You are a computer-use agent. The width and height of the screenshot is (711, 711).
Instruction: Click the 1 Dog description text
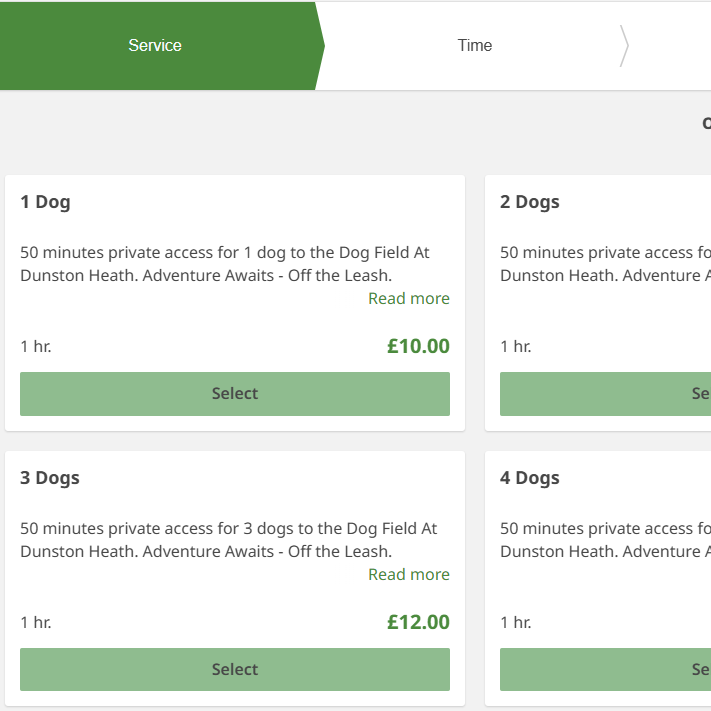[225, 264]
